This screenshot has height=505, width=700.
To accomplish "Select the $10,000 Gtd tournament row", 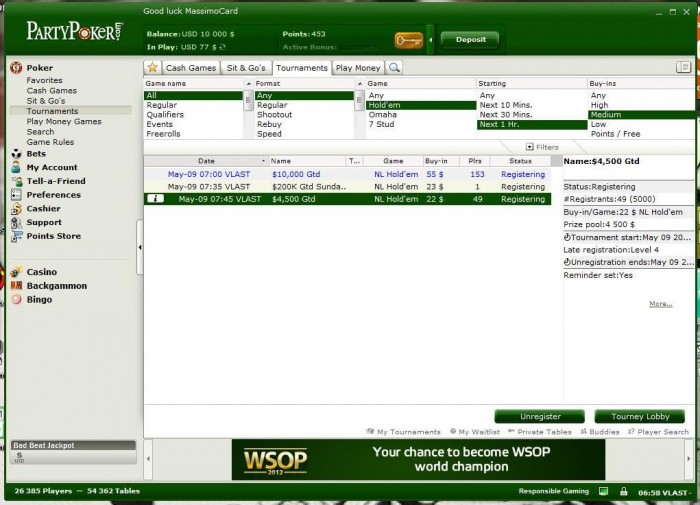I will pyautogui.click(x=347, y=174).
